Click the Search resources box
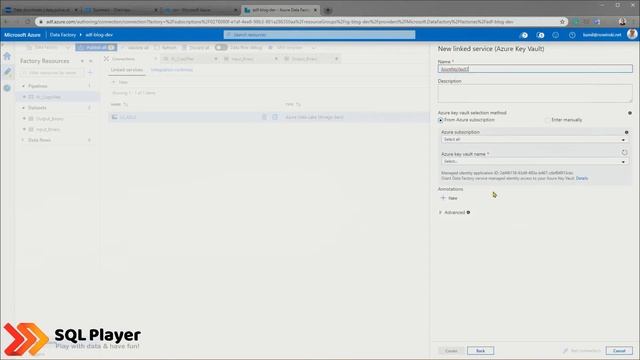This screenshot has width=640, height=360. pos(320,35)
